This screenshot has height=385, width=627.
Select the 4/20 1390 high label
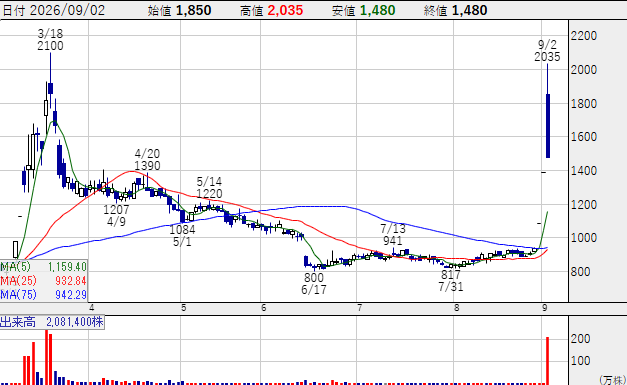point(147,160)
